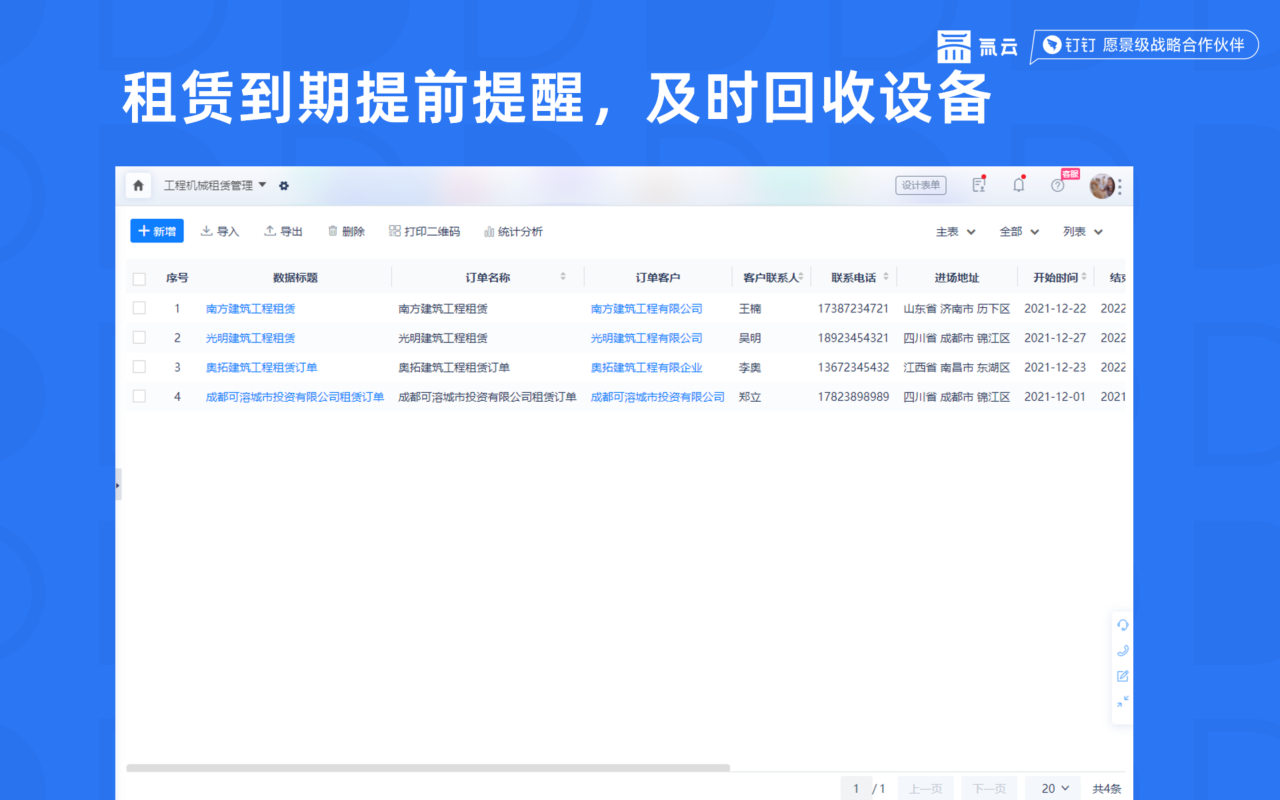Toggle the select-all header checkbox

(139, 278)
